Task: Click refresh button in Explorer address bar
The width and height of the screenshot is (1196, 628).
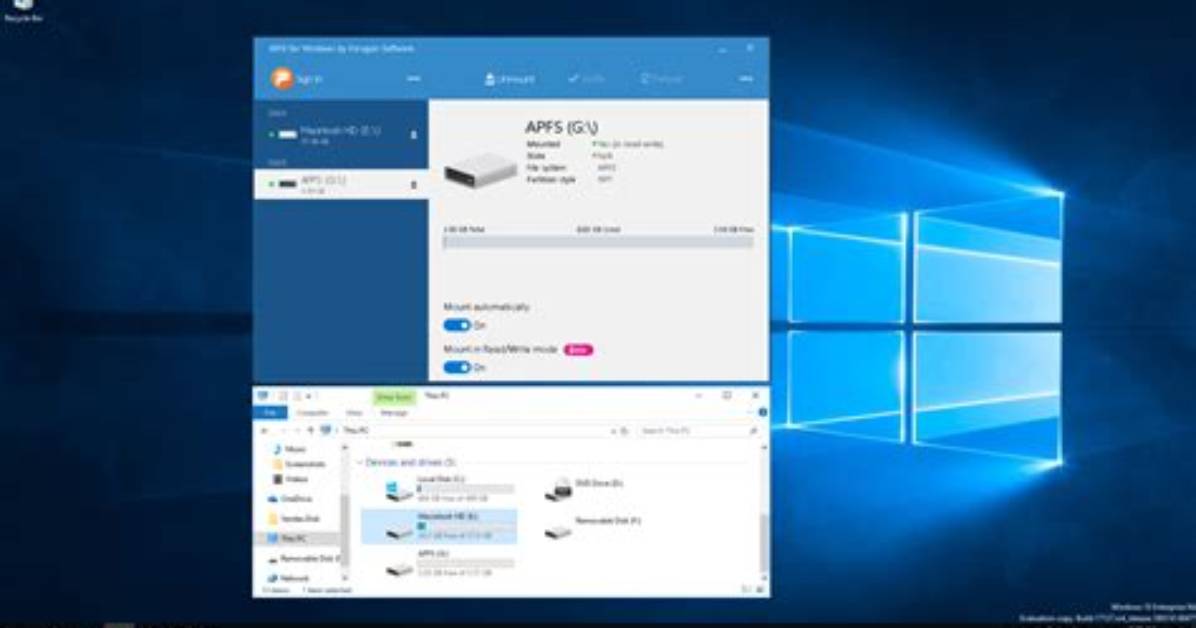Action: click(x=625, y=431)
